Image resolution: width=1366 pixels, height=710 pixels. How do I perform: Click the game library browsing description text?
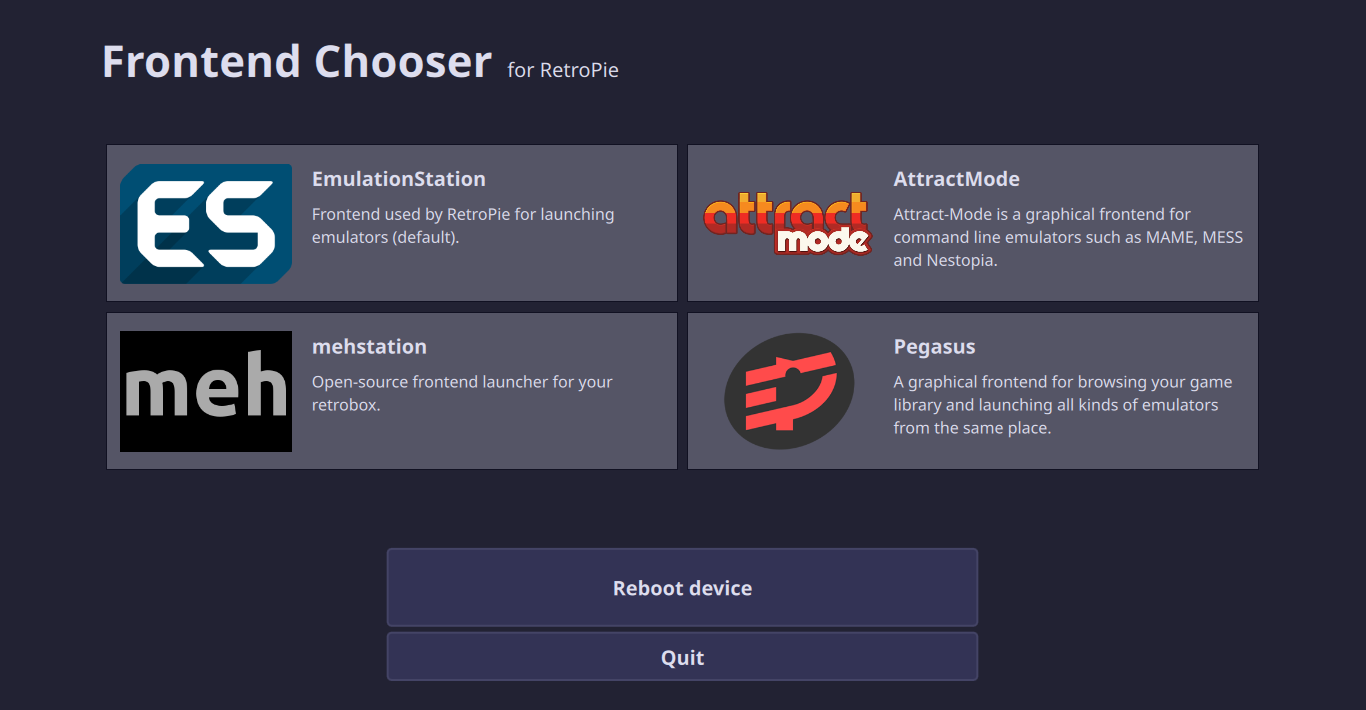coord(1062,404)
